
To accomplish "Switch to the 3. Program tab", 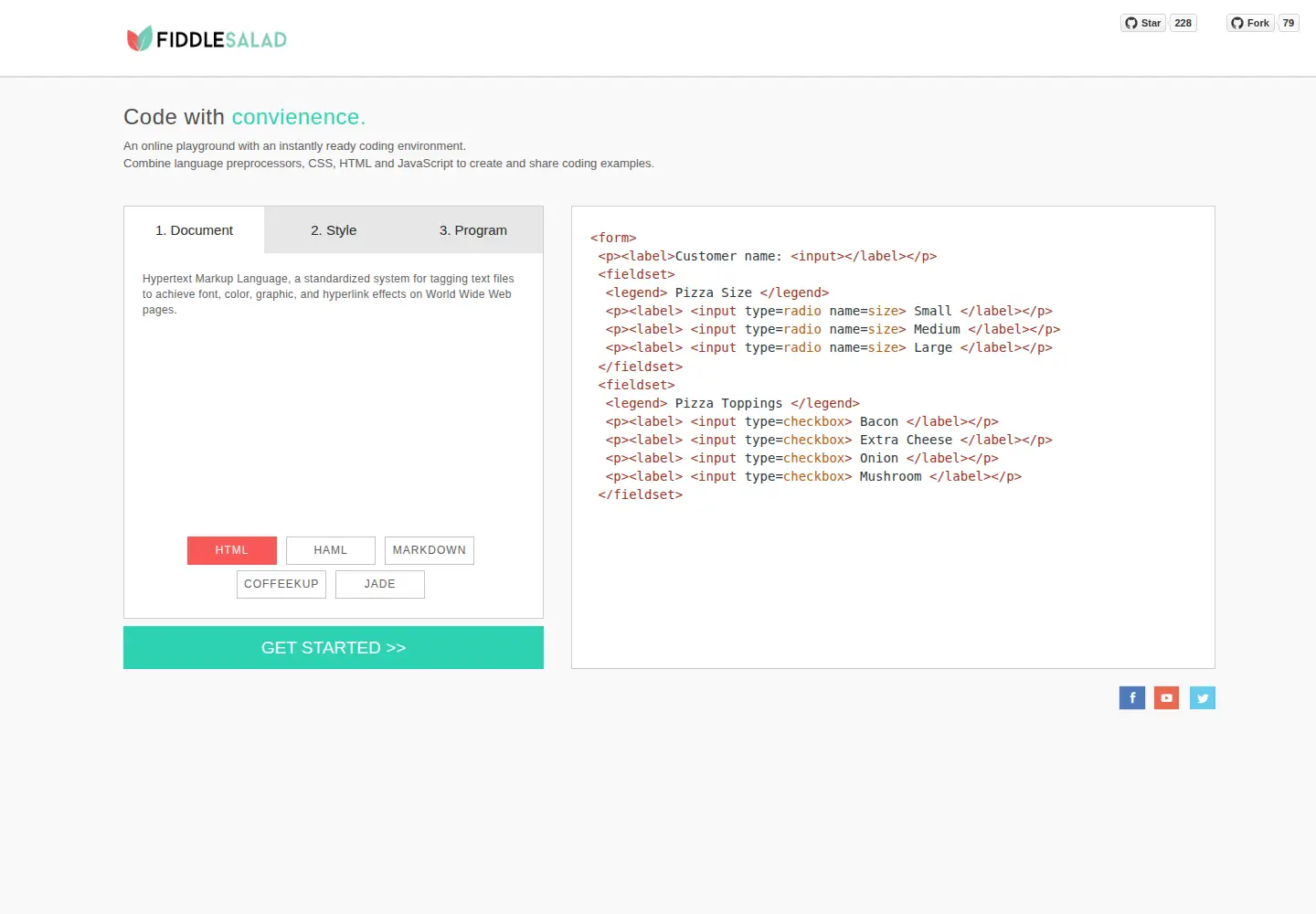I will [473, 230].
